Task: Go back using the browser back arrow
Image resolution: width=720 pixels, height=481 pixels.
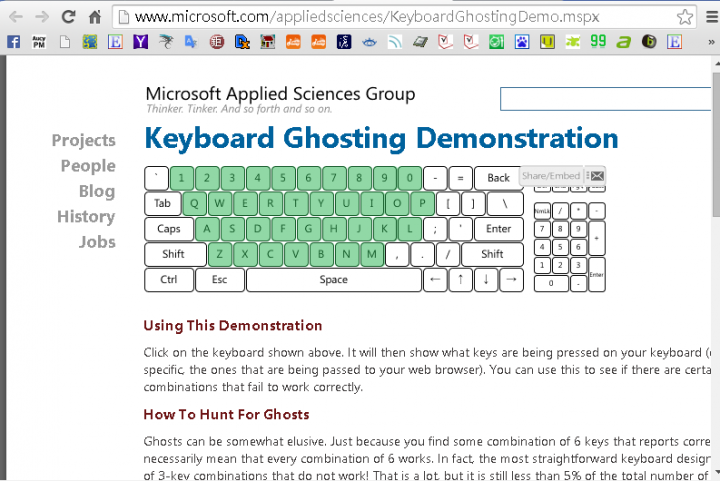Action: (16, 17)
